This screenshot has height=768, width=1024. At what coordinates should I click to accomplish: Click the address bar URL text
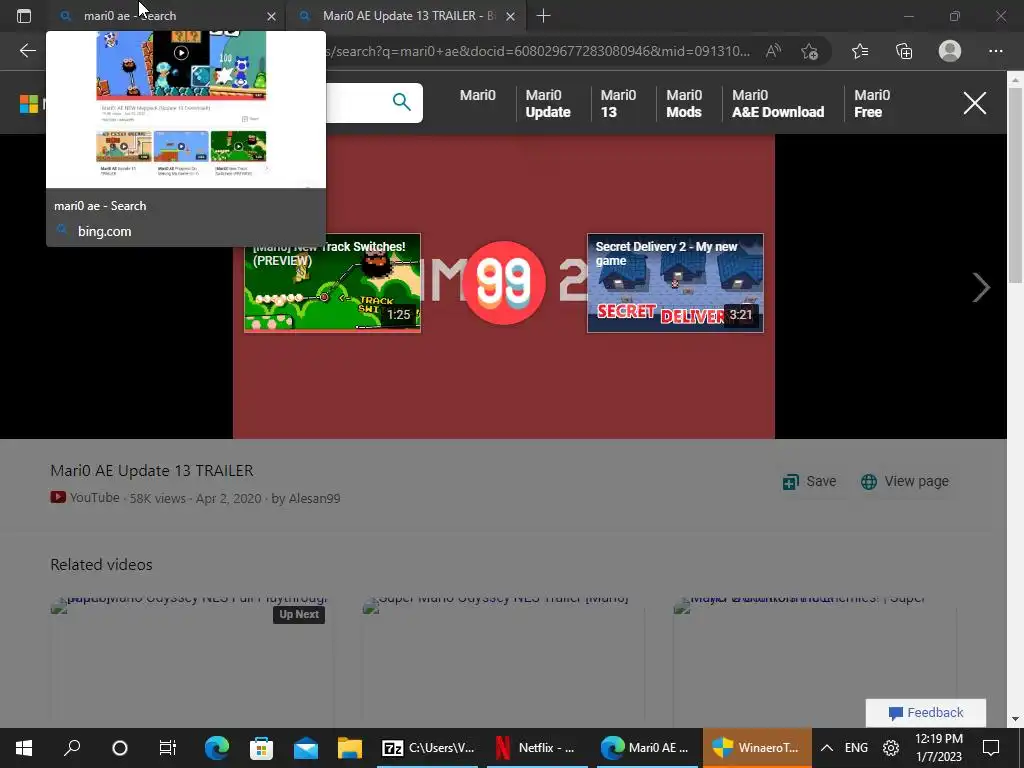[539, 51]
